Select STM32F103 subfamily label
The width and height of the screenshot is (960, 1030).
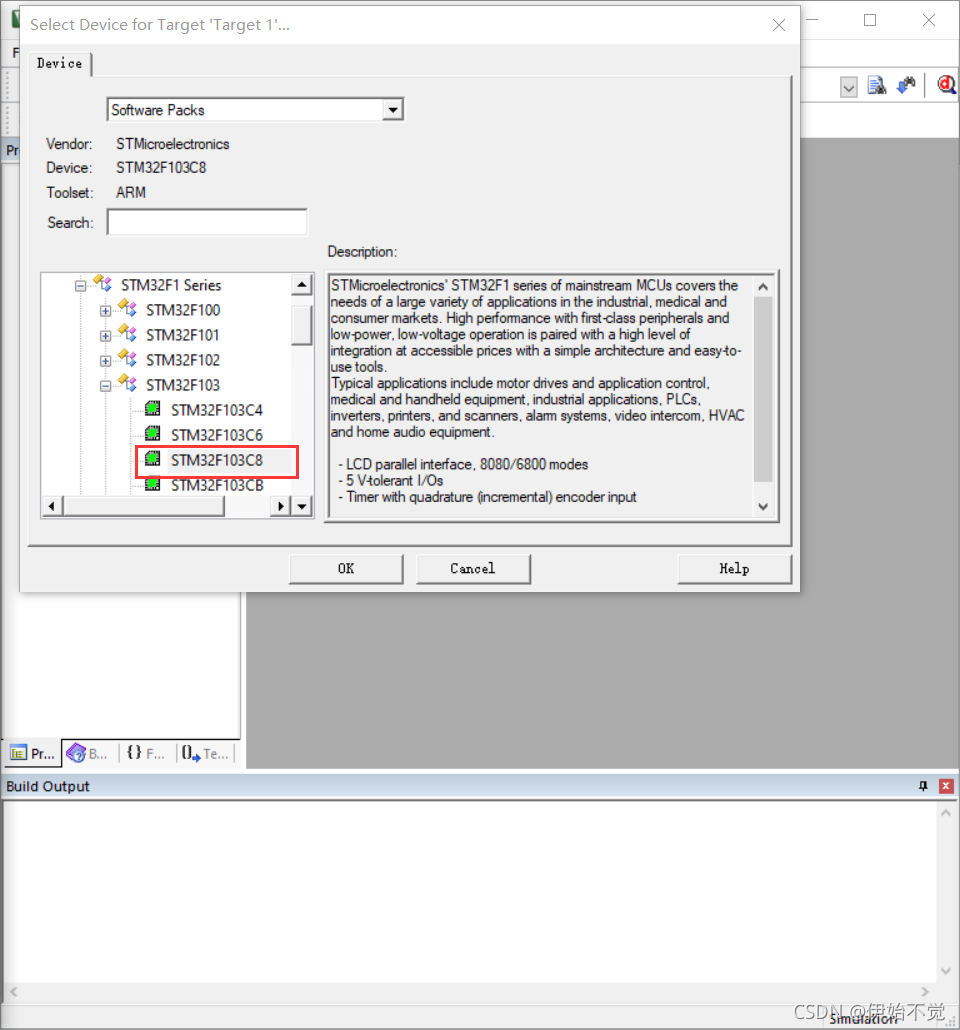pyautogui.click(x=183, y=385)
